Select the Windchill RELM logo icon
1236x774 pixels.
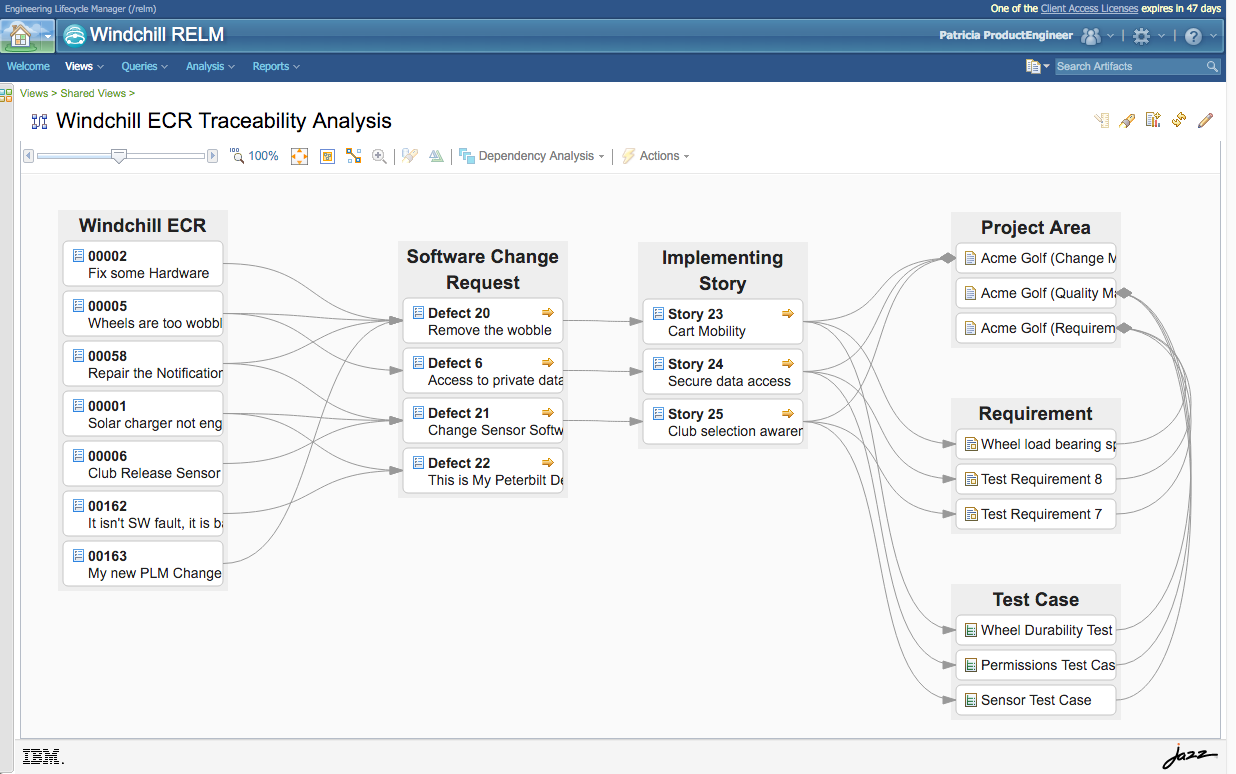(74, 36)
